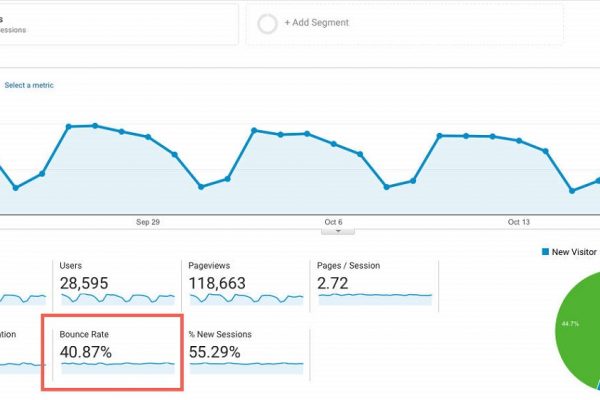Expand the chart handle arrow below Oct 6

pyautogui.click(x=338, y=231)
